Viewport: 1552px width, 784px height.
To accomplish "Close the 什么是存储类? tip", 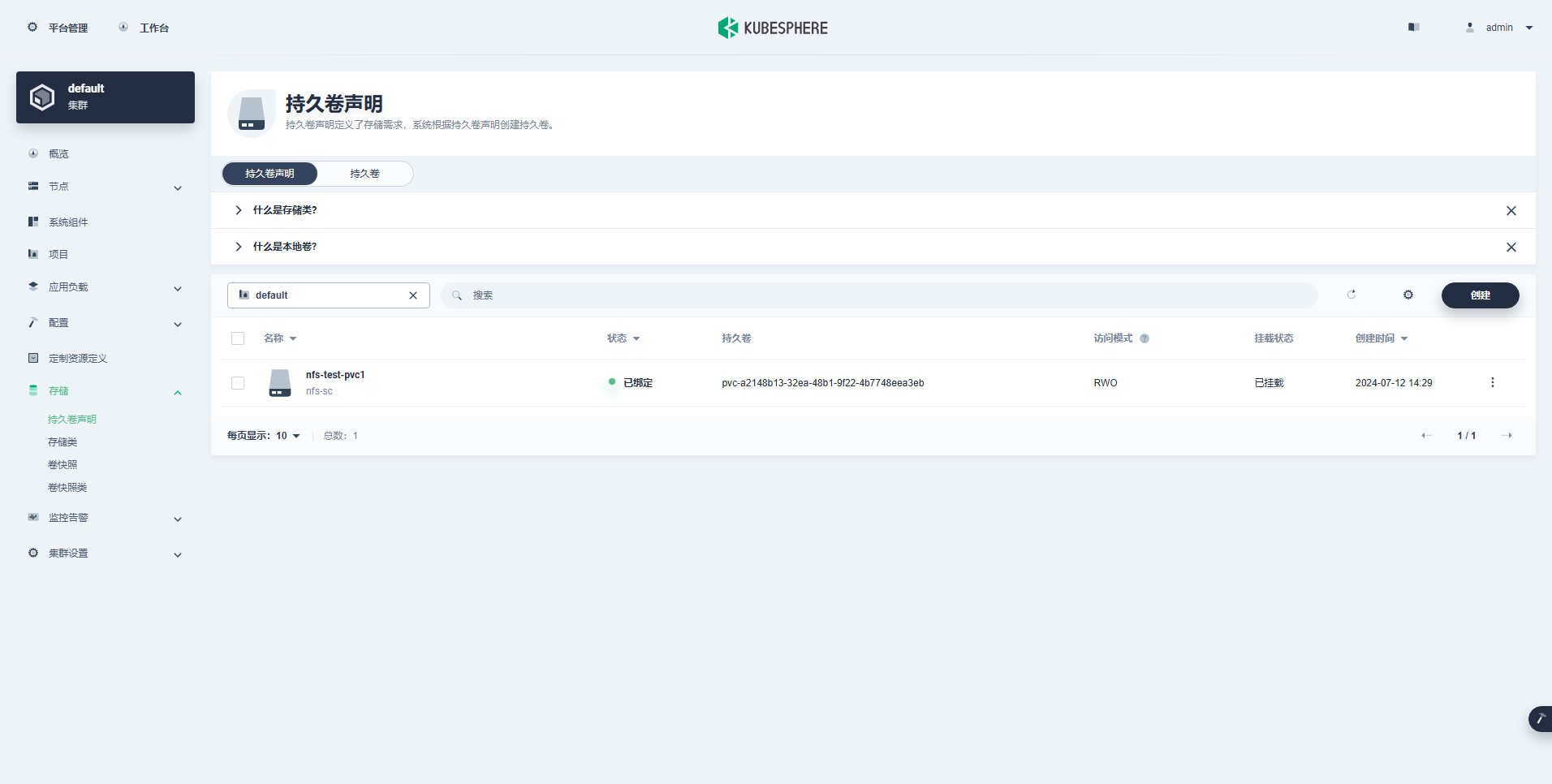I will click(1511, 211).
